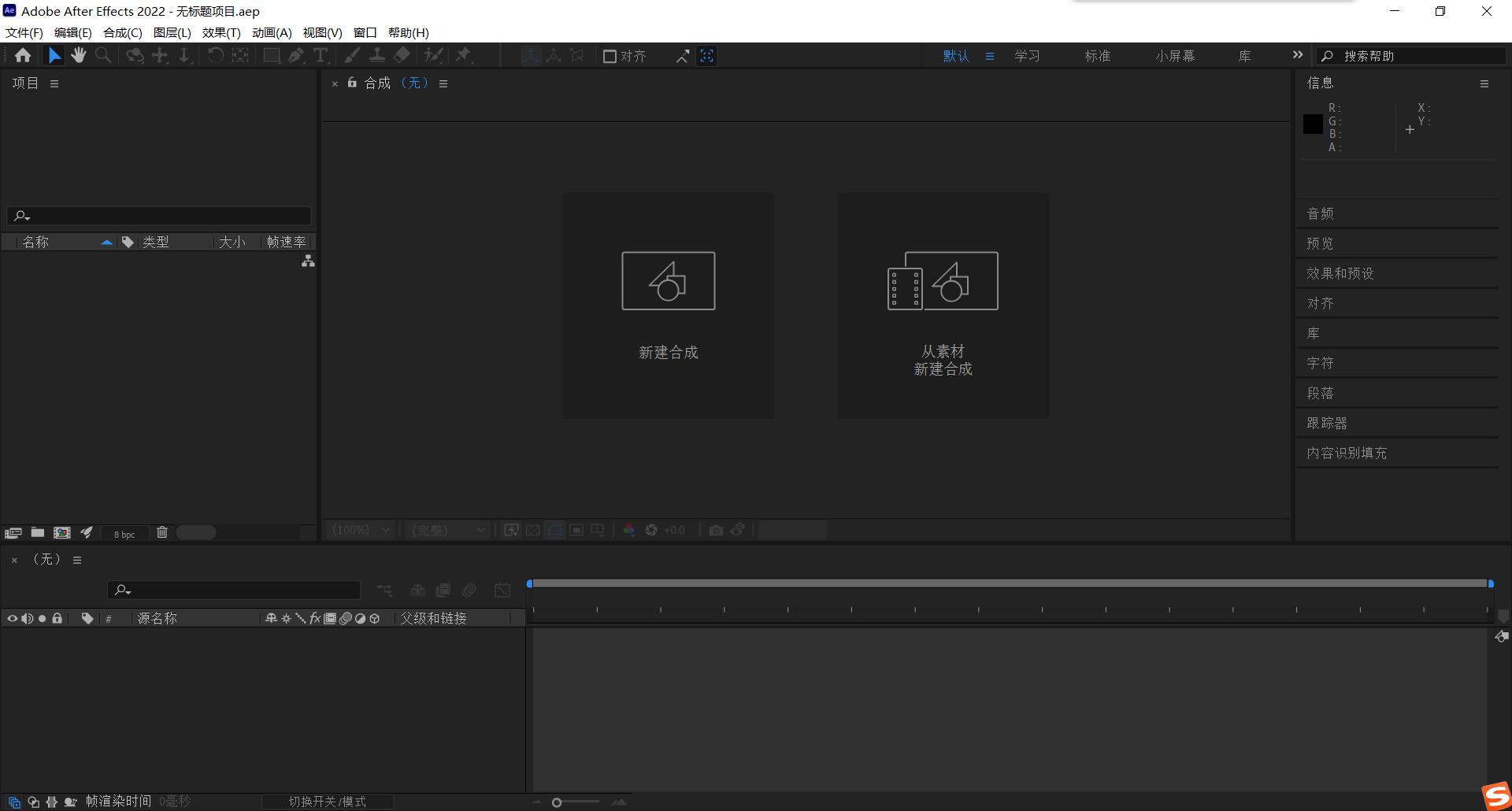The image size is (1512, 811).
Task: Click the Create Folder icon in Project panel
Action: pyautogui.click(x=38, y=533)
